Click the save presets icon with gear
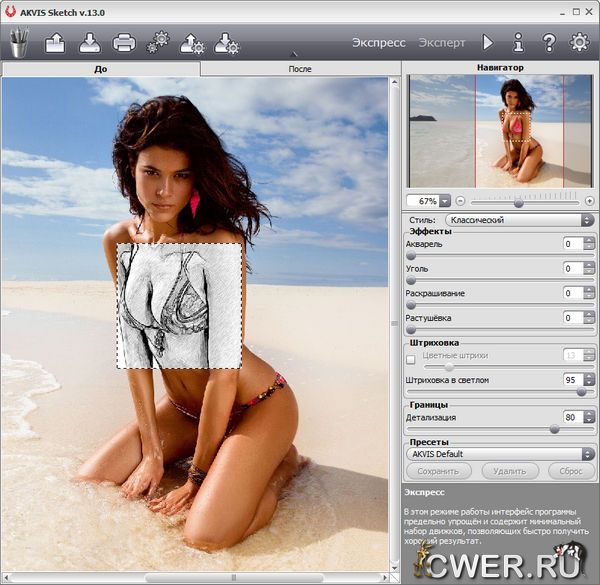 tap(227, 43)
